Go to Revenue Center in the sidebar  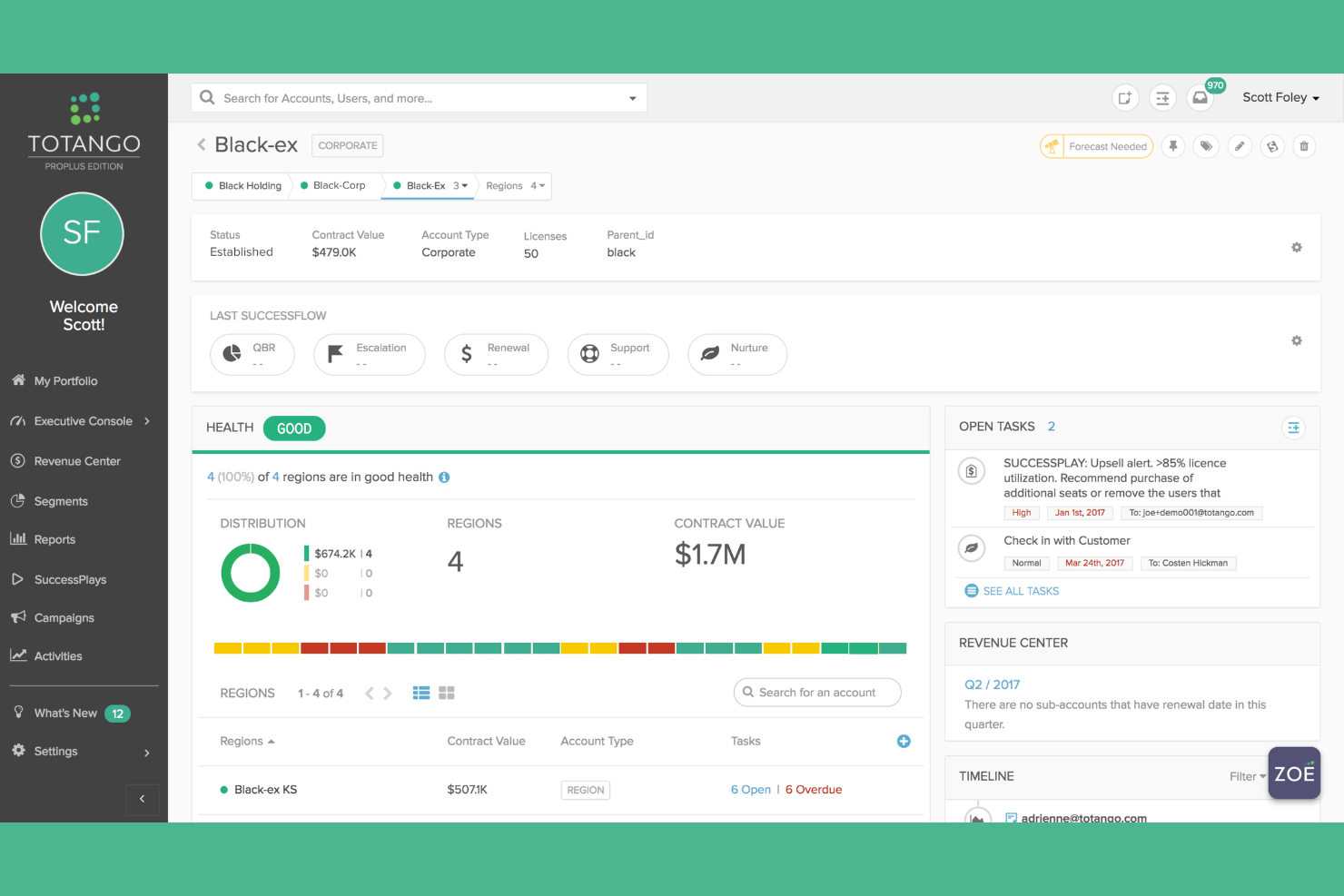[77, 460]
